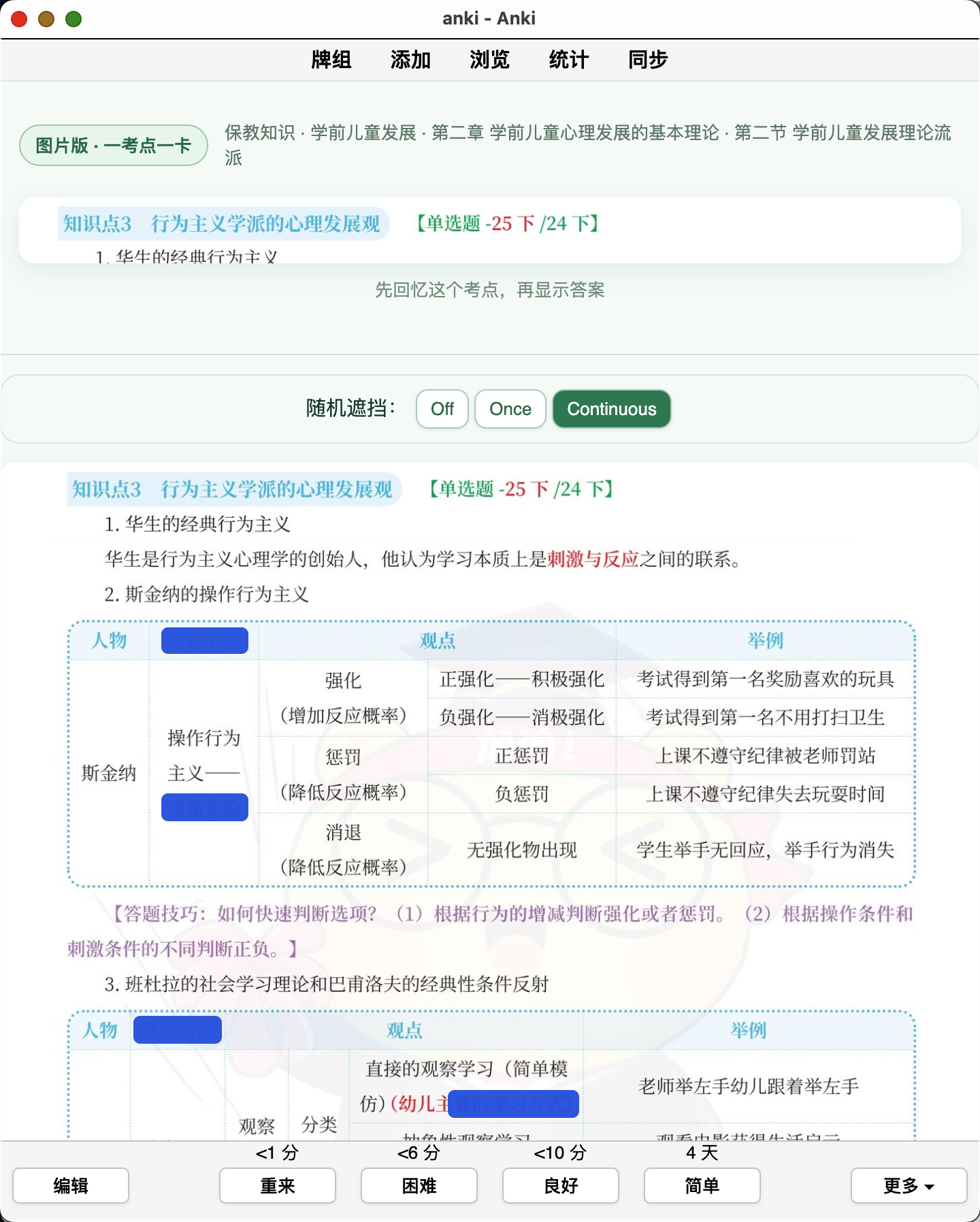This screenshot has width=980, height=1222.
Task: Reveal blue mask after (幼儿主 text
Action: point(513,1104)
